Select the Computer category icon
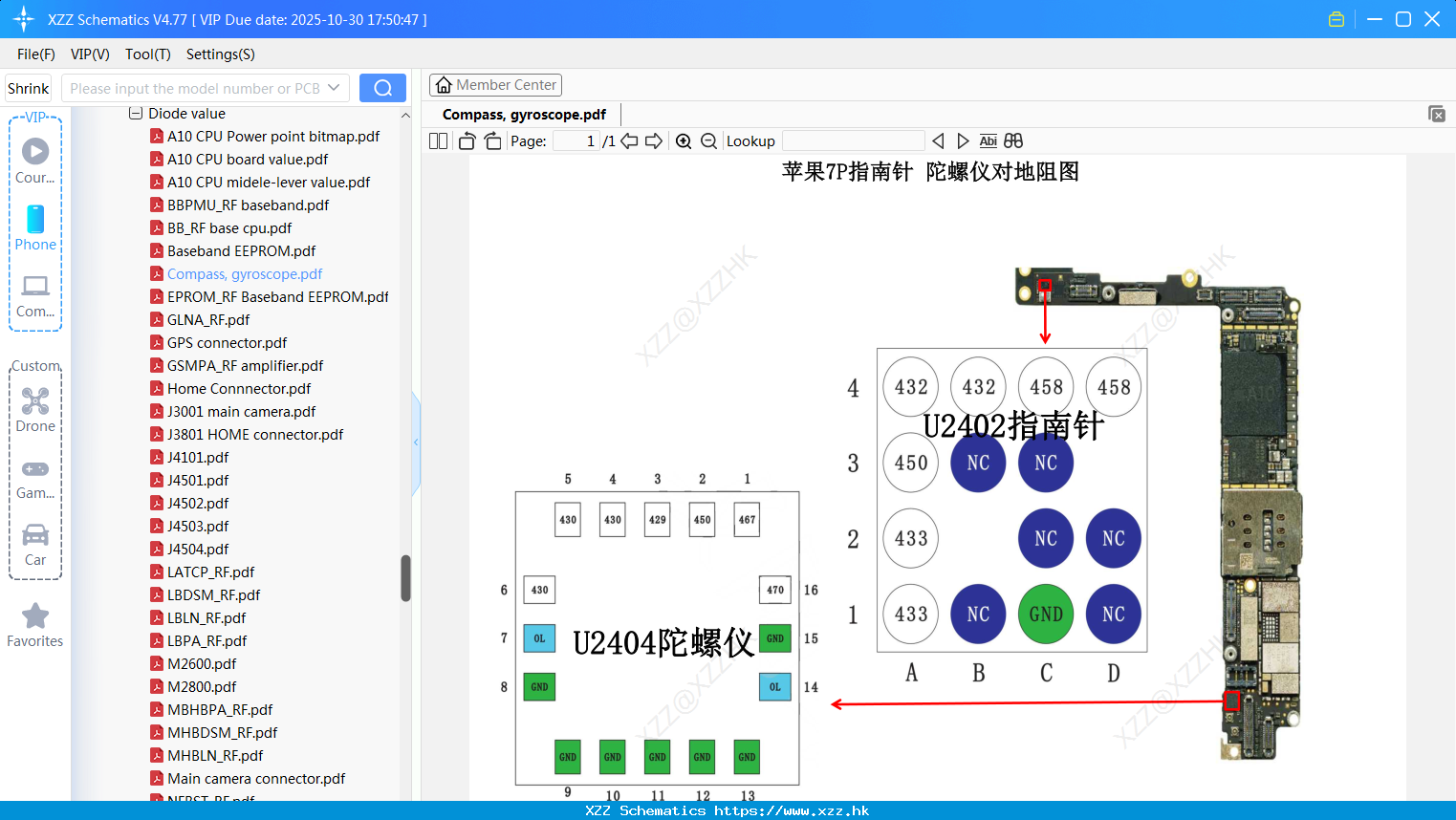The height and width of the screenshot is (820, 1456). click(35, 286)
